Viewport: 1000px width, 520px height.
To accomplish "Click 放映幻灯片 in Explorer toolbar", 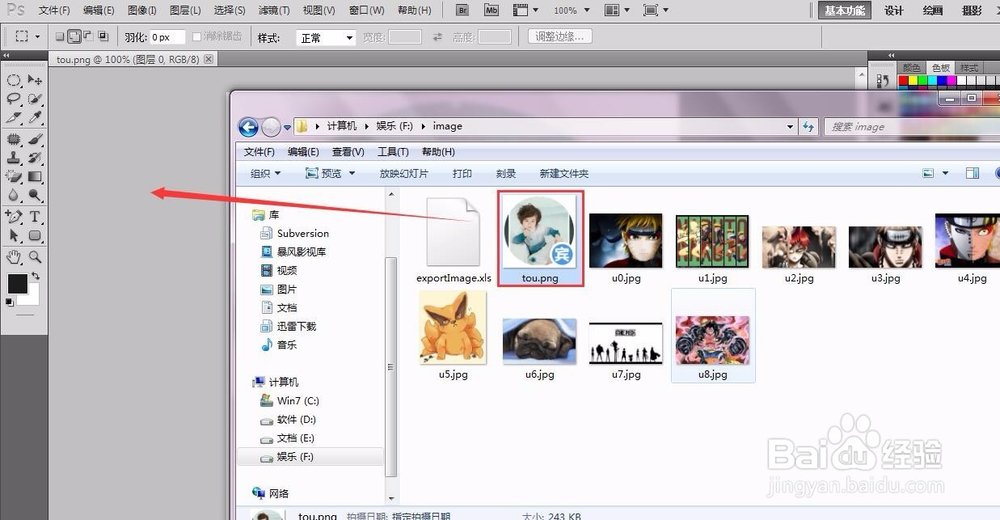I will click(404, 174).
